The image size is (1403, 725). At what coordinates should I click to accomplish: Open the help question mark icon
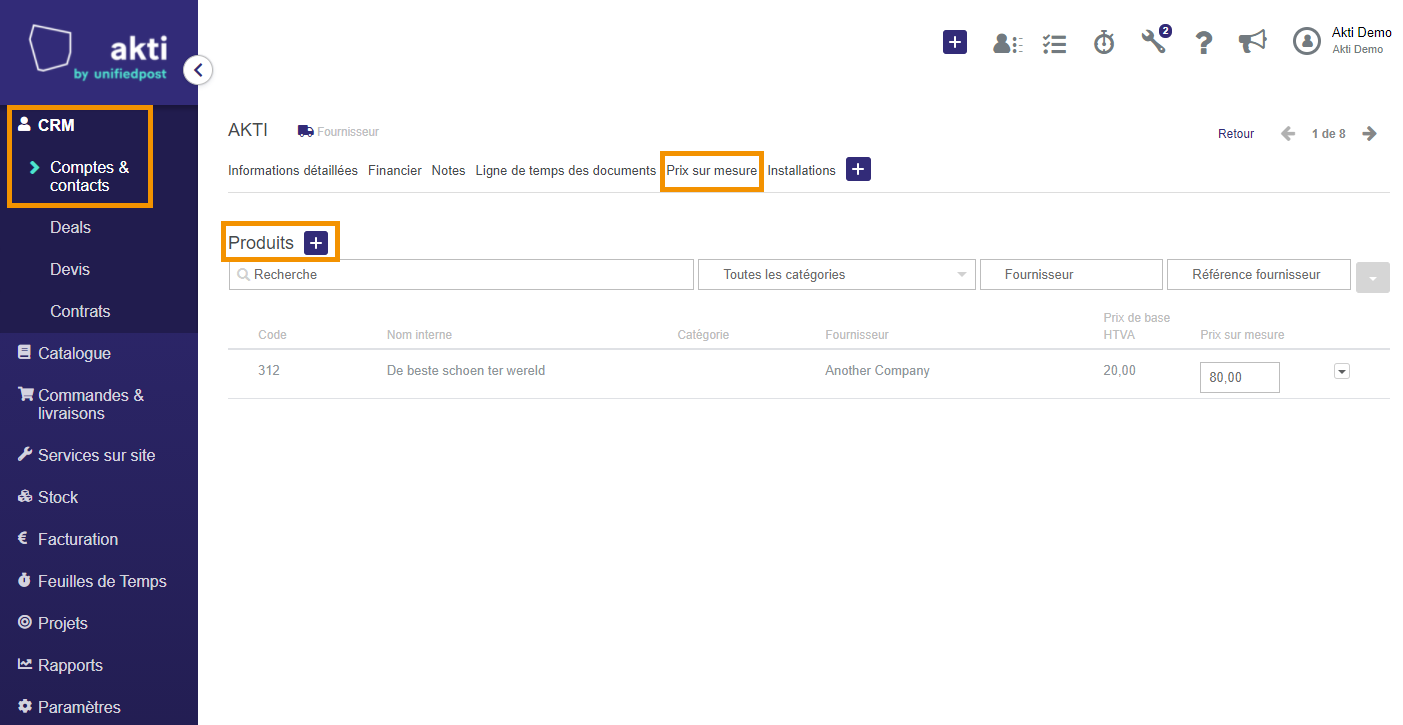pyautogui.click(x=1204, y=42)
